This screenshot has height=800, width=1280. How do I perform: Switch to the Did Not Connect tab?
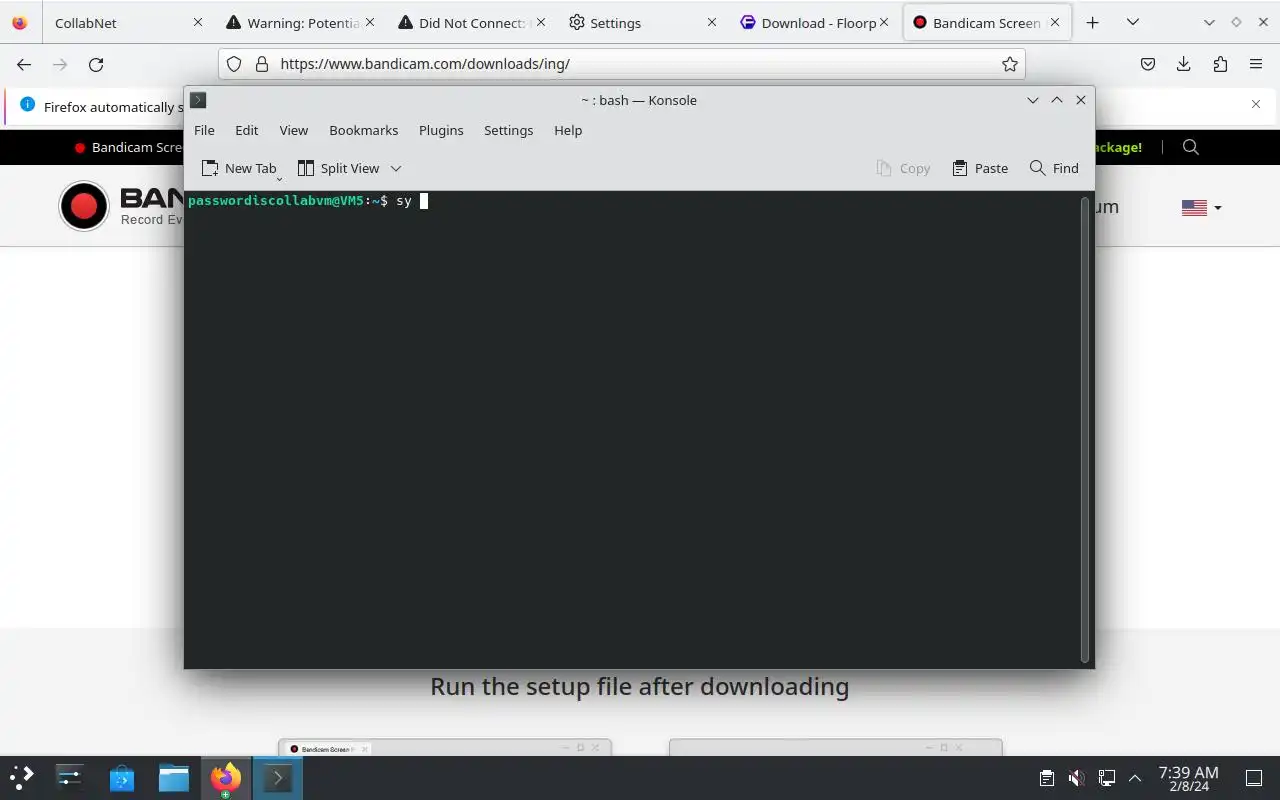pos(471,22)
